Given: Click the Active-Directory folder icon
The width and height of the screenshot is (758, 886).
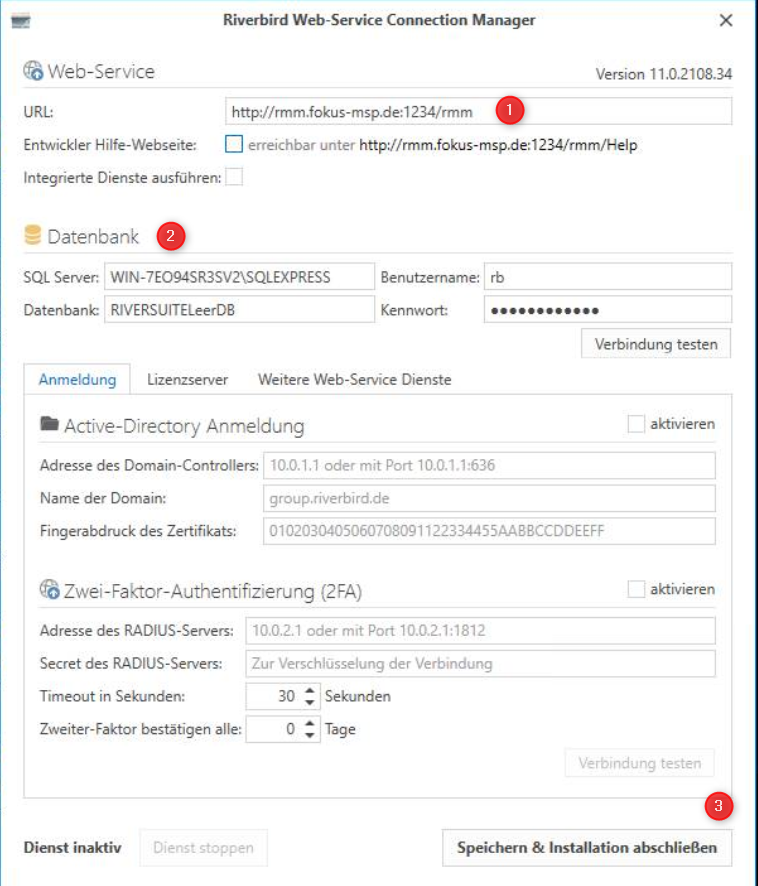Looking at the screenshot, I should (49, 424).
